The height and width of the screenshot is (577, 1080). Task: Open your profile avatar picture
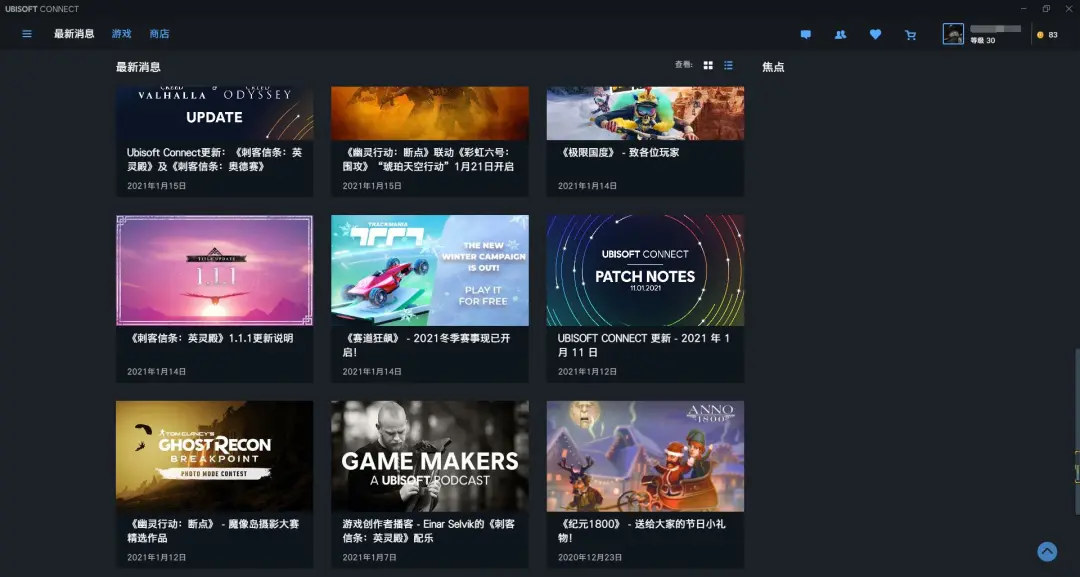pos(952,33)
